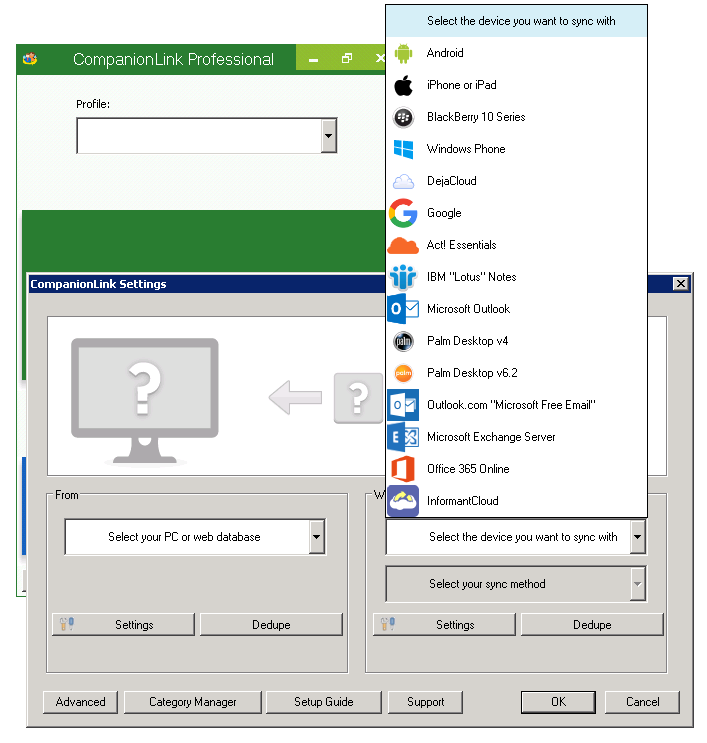This screenshot has height=743, width=707.
Task: Click the Profile combo box field
Action: tap(207, 136)
